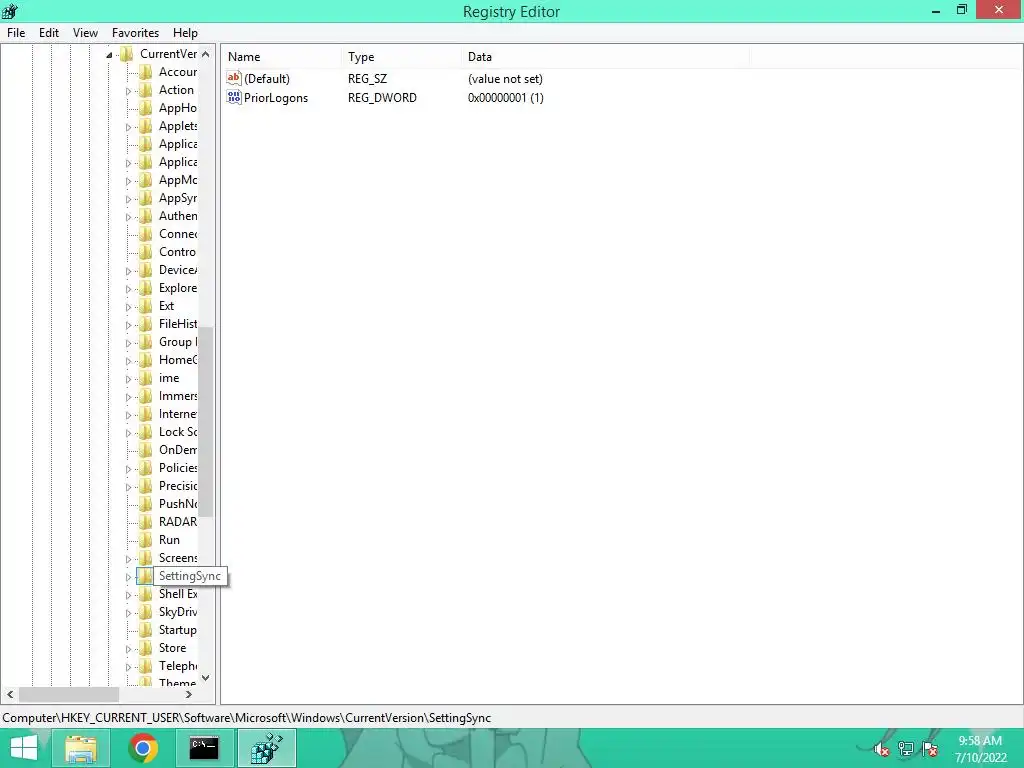Collapse the CurrentVer tree node
The image size is (1024, 768).
[x=109, y=55]
